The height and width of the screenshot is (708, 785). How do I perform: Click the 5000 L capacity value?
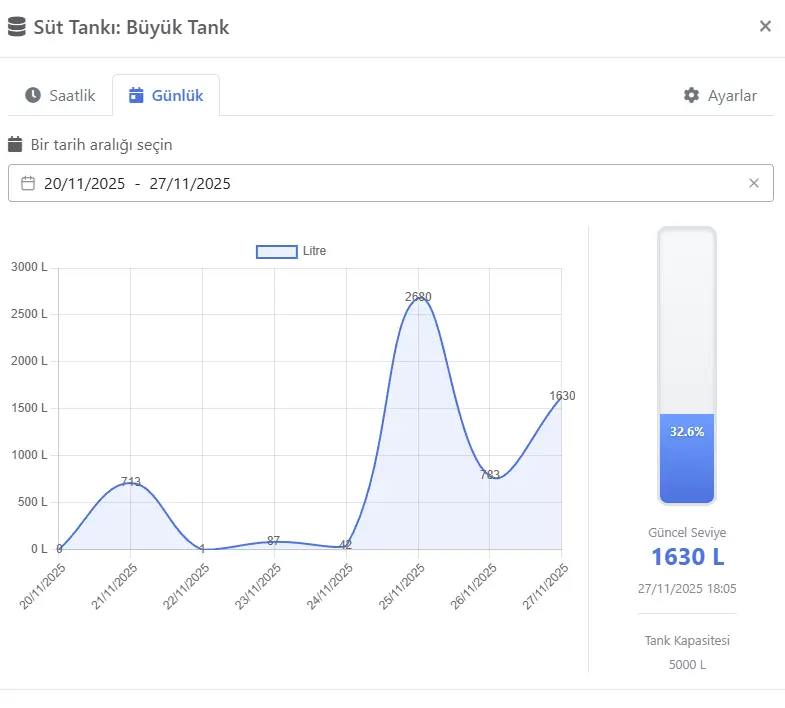click(687, 664)
